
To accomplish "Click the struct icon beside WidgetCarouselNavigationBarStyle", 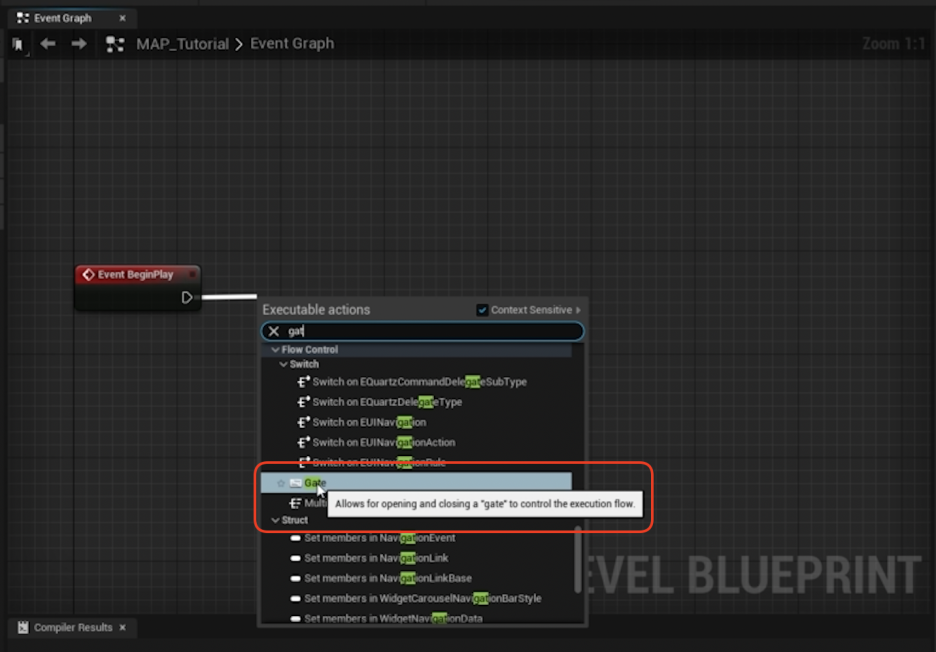I will (x=295, y=599).
